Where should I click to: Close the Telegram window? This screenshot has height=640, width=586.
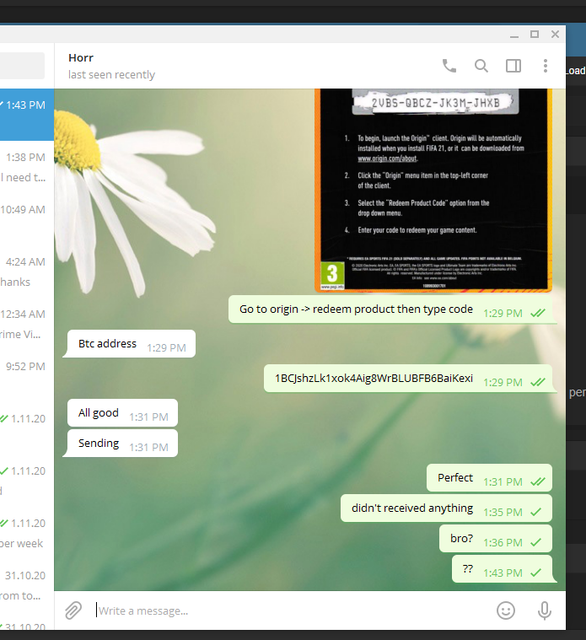(555, 34)
